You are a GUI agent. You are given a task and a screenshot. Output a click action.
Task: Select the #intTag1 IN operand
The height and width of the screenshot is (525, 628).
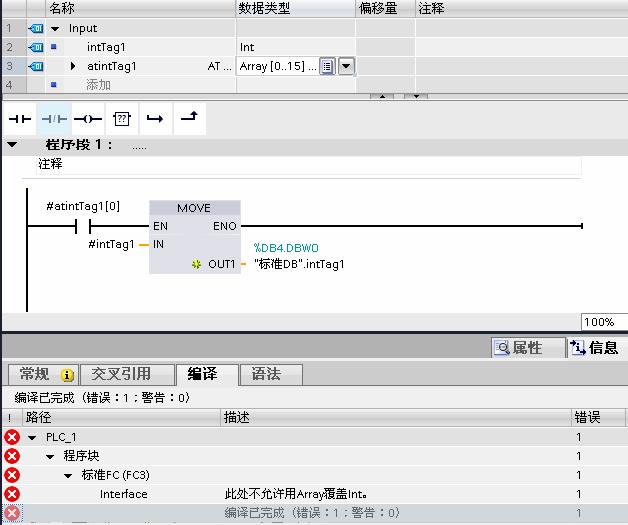[x=111, y=244]
